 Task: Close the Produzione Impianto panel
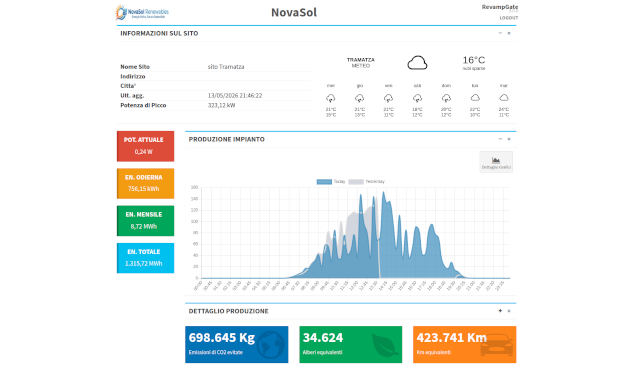509,139
